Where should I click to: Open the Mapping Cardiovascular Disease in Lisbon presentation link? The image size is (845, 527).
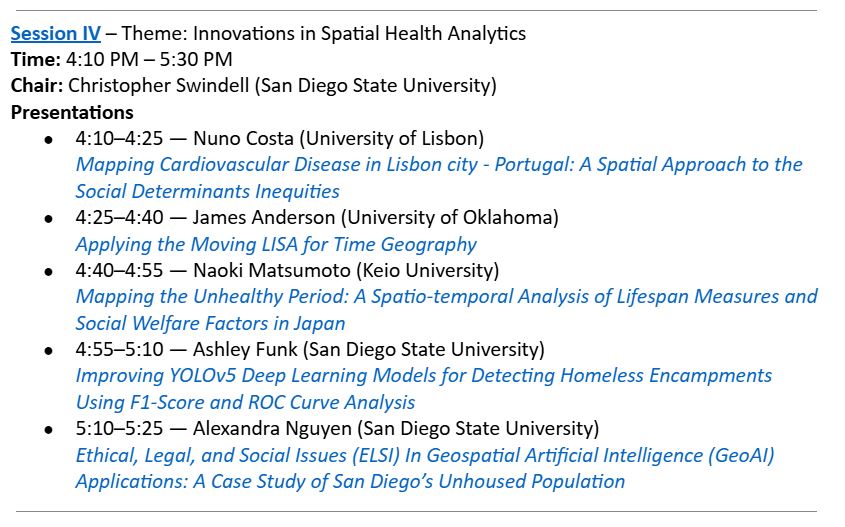pos(438,164)
